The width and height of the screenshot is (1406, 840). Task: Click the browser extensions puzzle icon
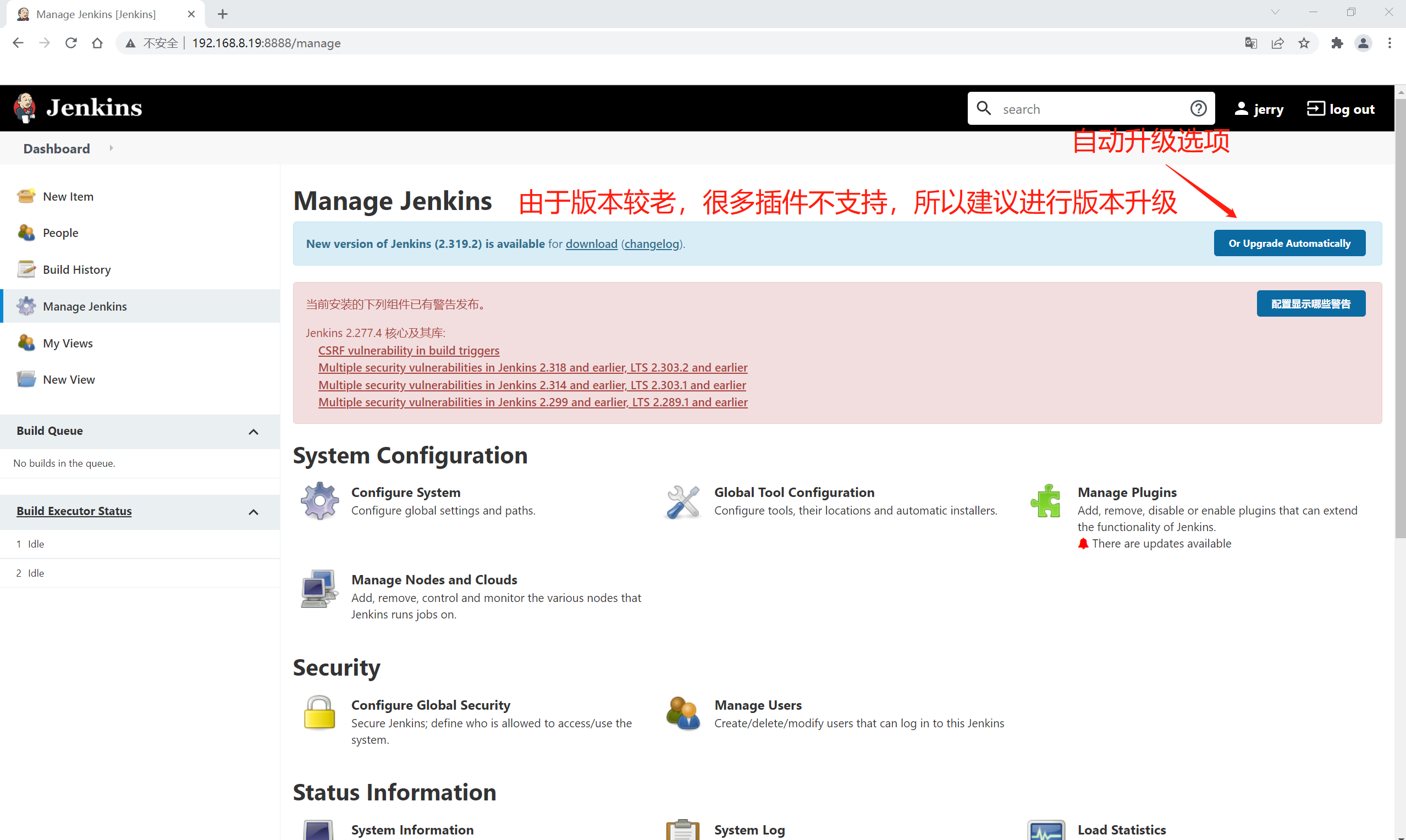(x=1337, y=43)
